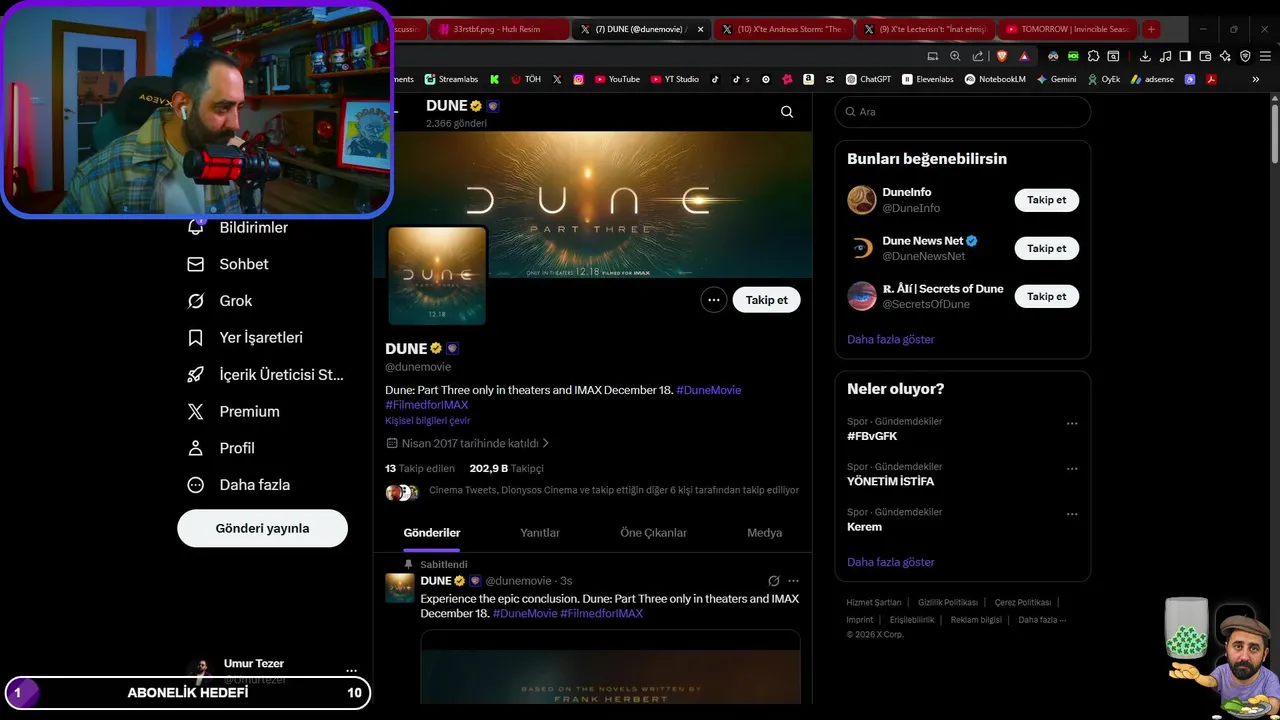
Task: Click Grok icon on pinned DUNE post
Action: [x=773, y=581]
